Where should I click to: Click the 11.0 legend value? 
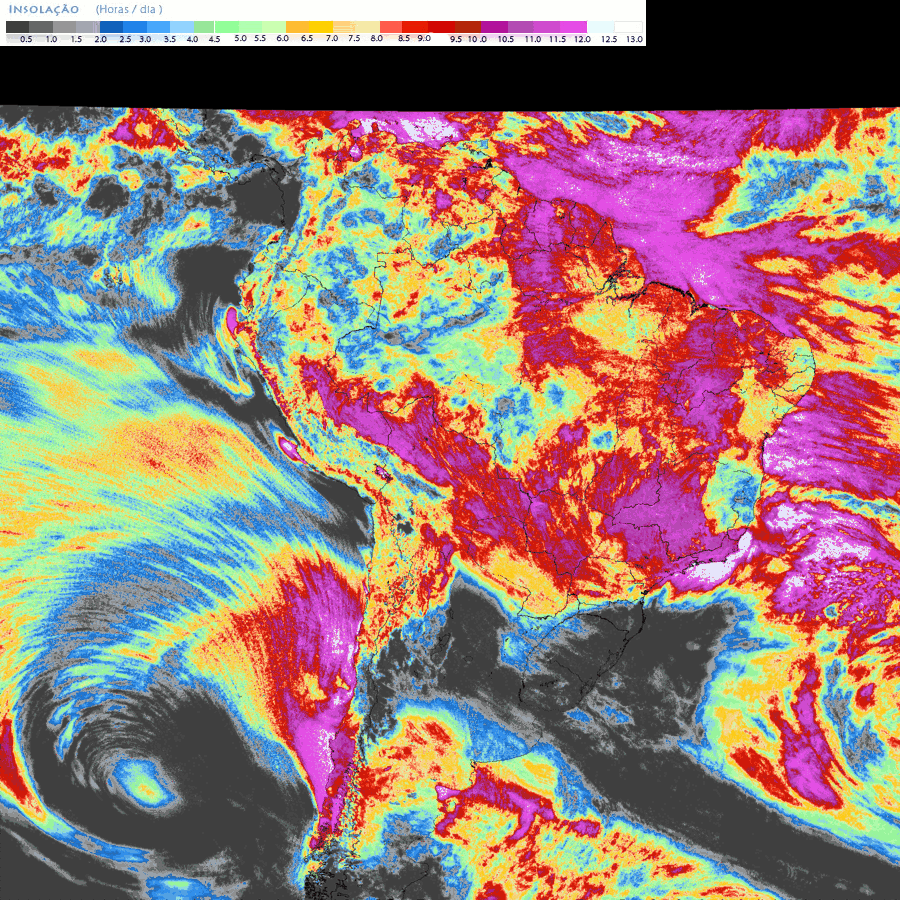tap(533, 39)
